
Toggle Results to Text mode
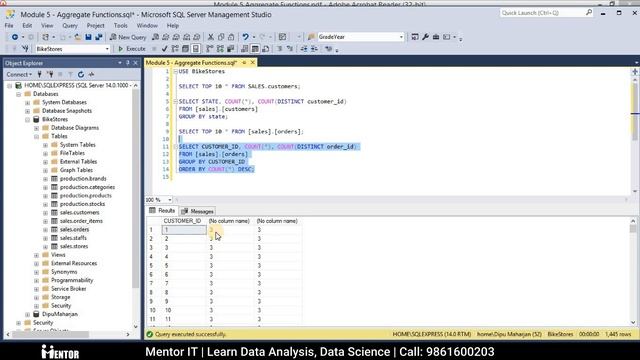pyautogui.click(x=244, y=49)
